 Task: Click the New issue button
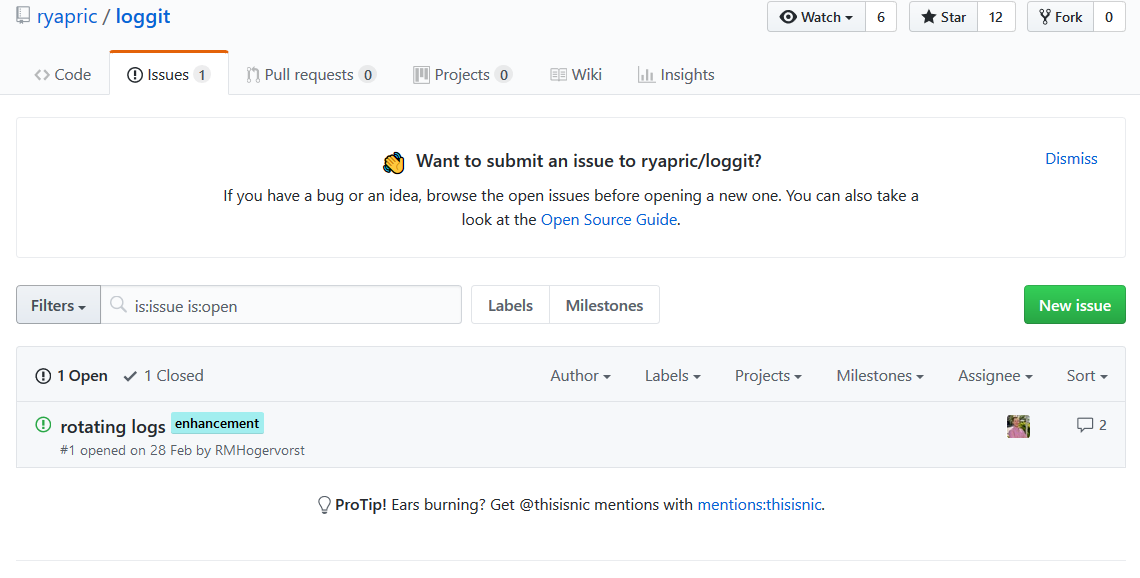[x=1074, y=305]
